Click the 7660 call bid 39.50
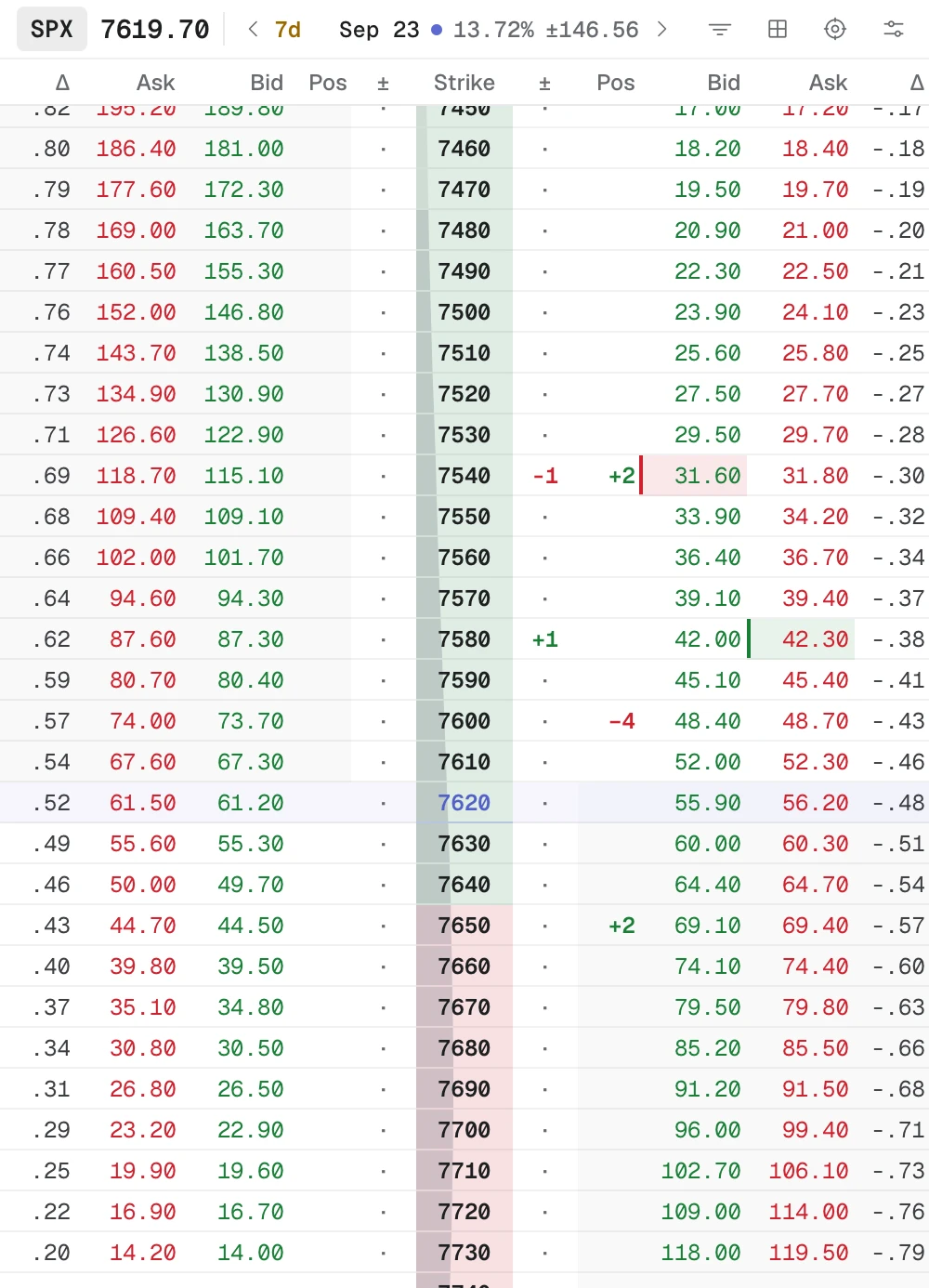Screen dimensions: 929x1288 coord(251,966)
